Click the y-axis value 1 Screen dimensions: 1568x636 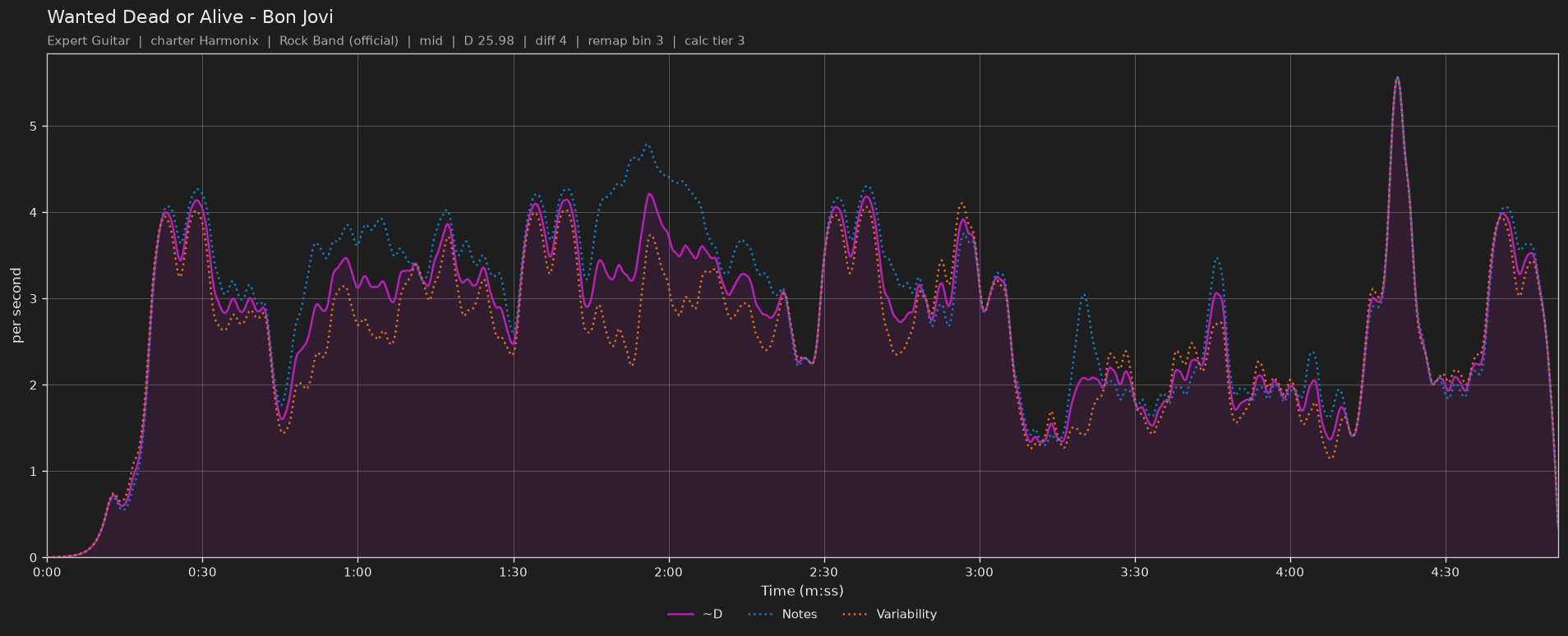pyautogui.click(x=35, y=472)
